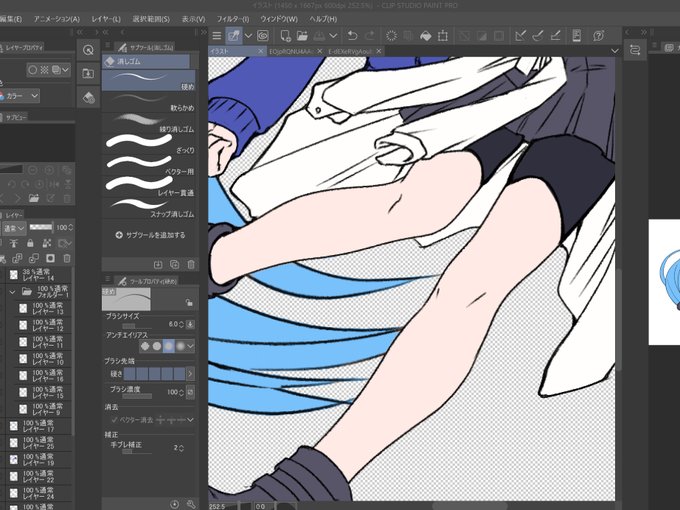Toggle Vector erase checkbox
Screen dimensions: 680x510
[114, 420]
